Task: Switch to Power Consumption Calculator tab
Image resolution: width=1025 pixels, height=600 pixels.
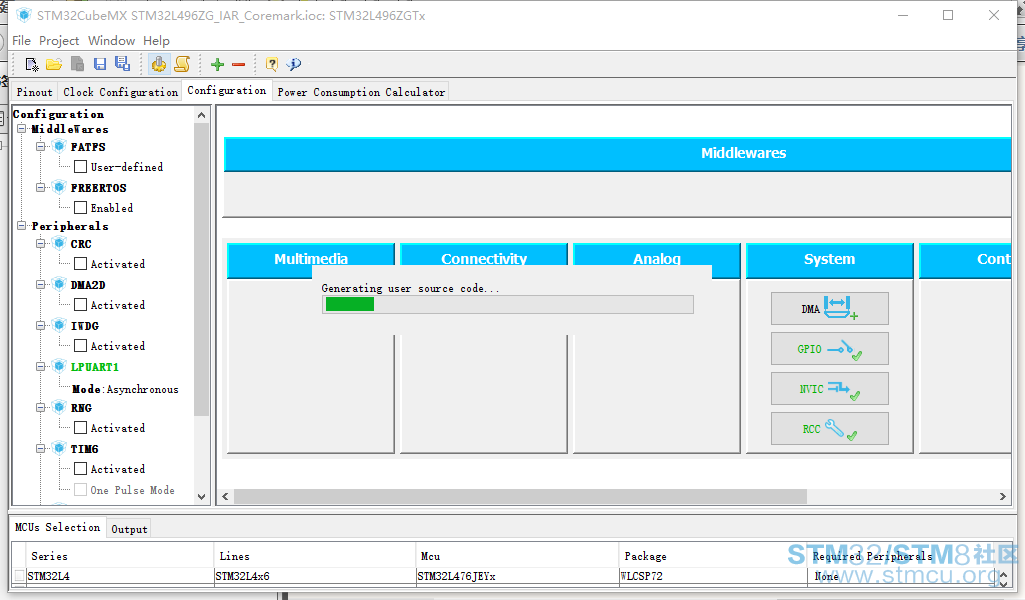Action: click(x=361, y=92)
